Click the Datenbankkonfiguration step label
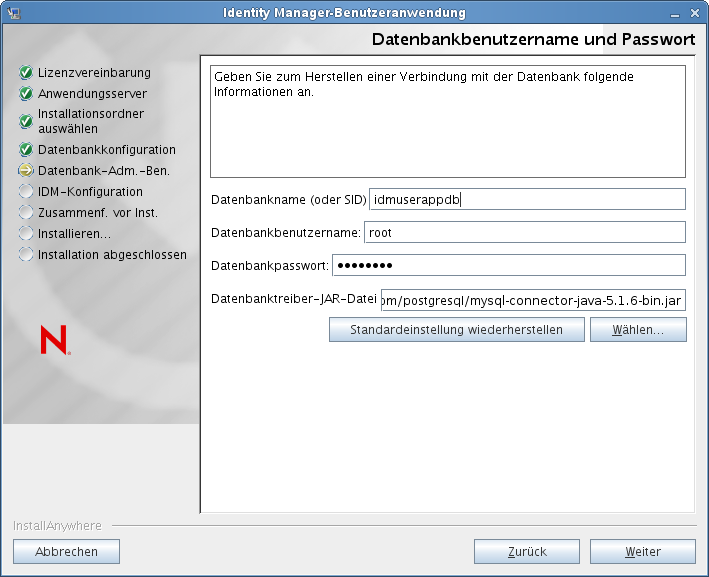 pyautogui.click(x=107, y=150)
